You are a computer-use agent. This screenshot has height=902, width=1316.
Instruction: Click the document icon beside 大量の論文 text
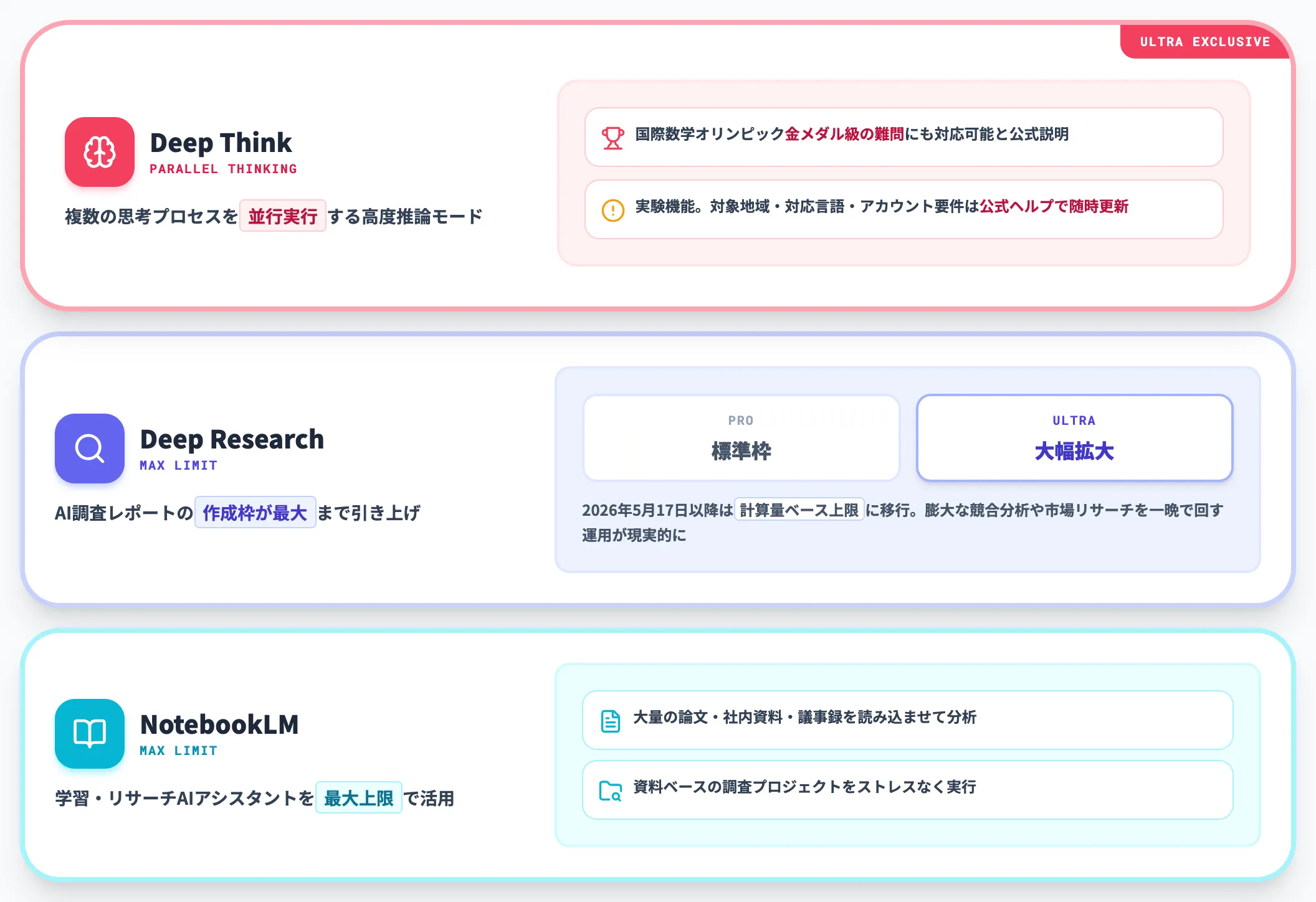coord(610,721)
